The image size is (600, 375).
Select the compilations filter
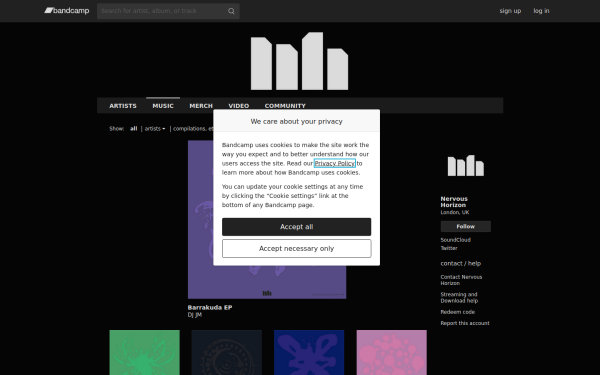193,129
